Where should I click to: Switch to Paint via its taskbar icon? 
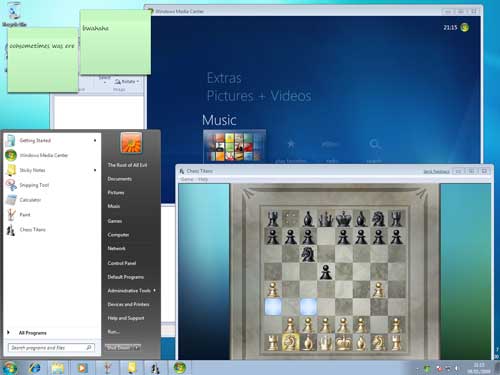click(x=107, y=368)
